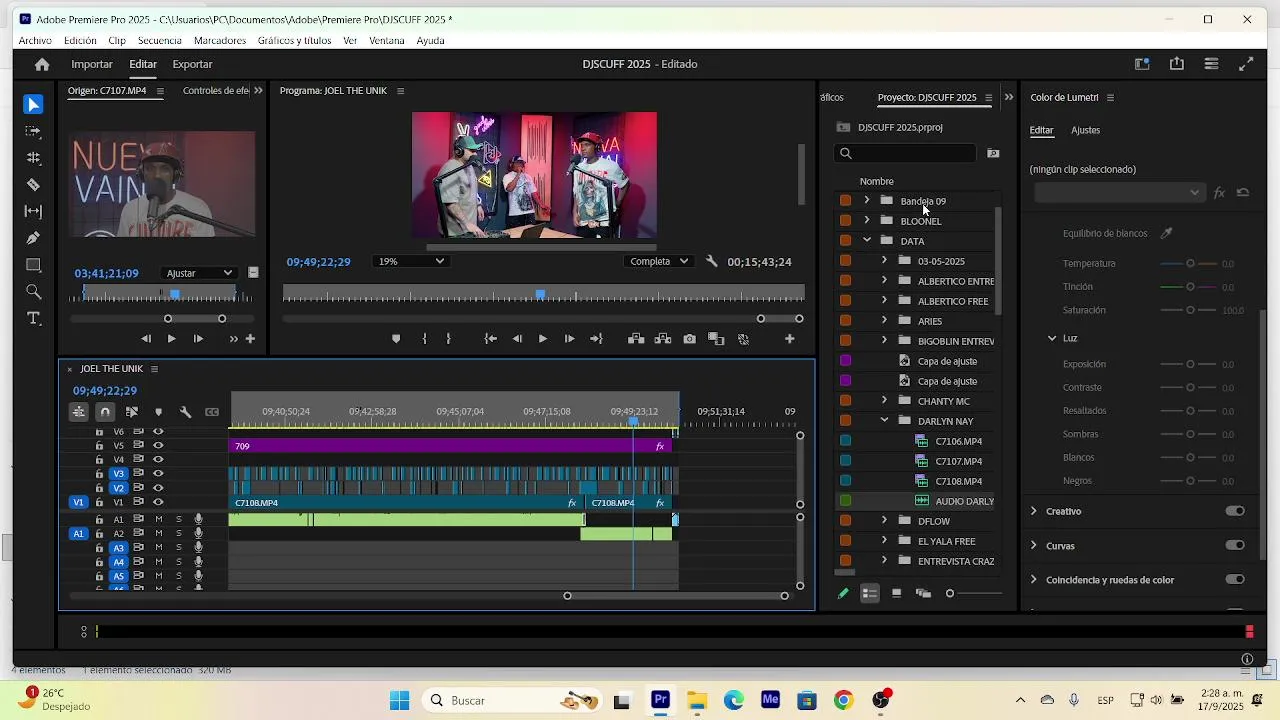
Task: Switch to the Exportar workspace tab
Action: pyautogui.click(x=192, y=64)
